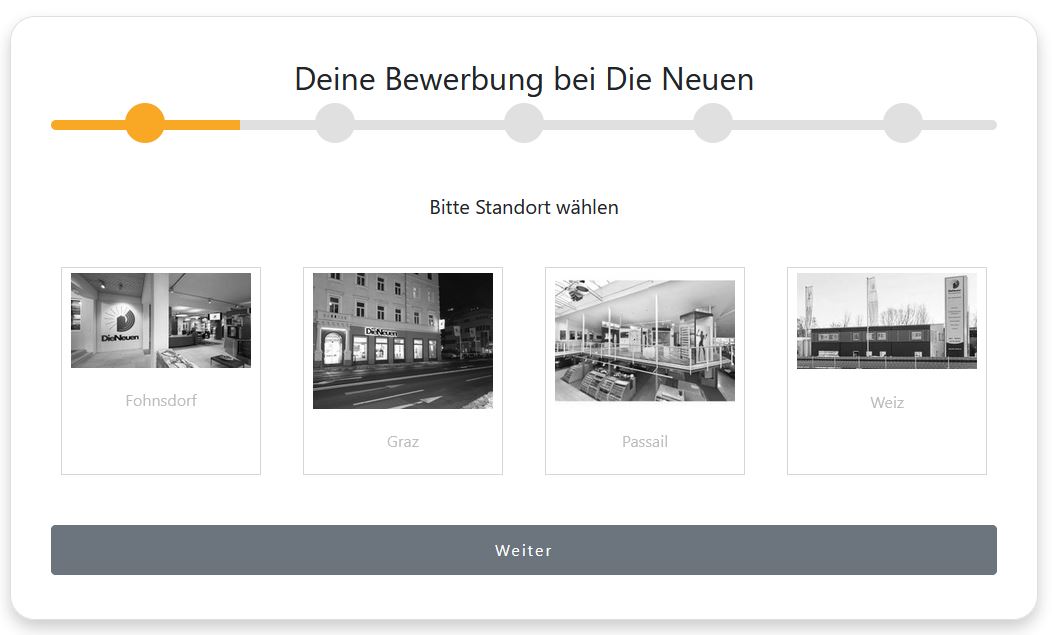Pick the Weiz building photo
Screen dimensions: 1052x635
[887, 321]
